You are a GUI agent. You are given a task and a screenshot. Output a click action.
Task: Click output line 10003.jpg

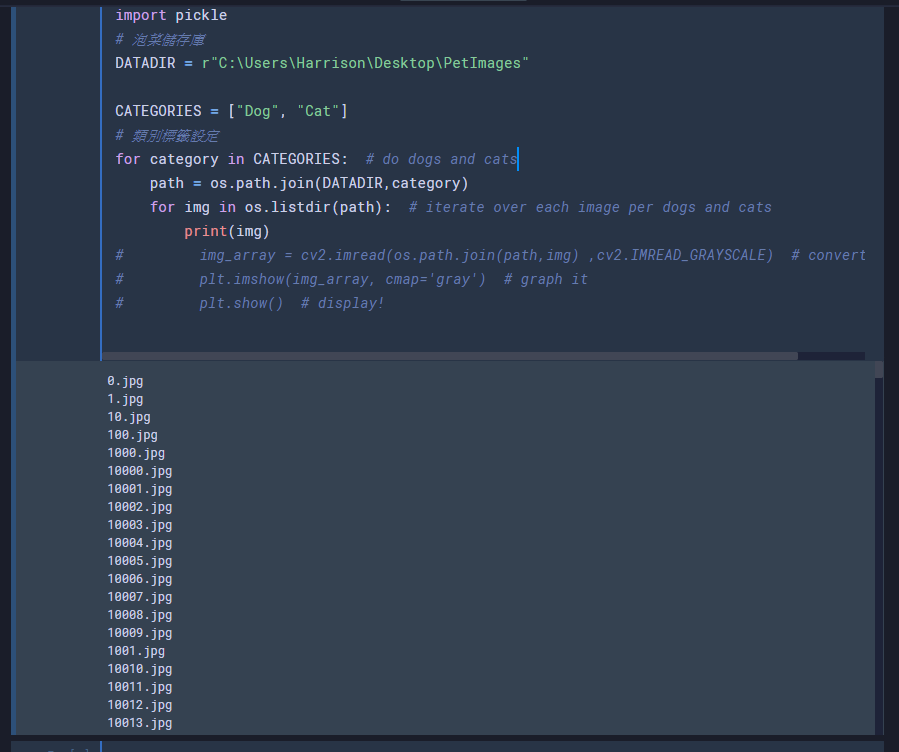[139, 525]
